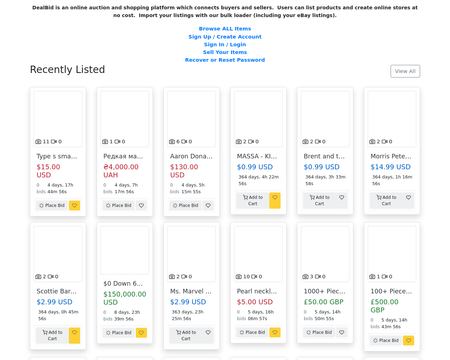Click the heart icon on the Brent listing

342,197
